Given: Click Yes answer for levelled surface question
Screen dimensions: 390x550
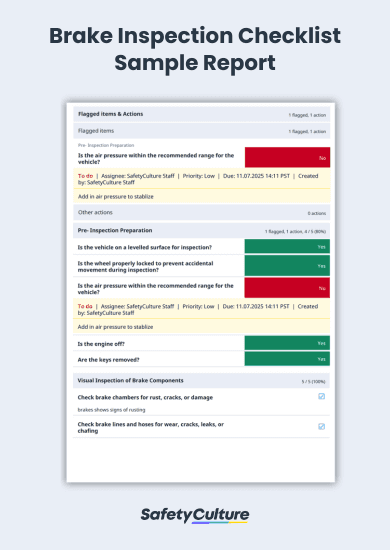Looking at the screenshot, I should coord(287,247).
